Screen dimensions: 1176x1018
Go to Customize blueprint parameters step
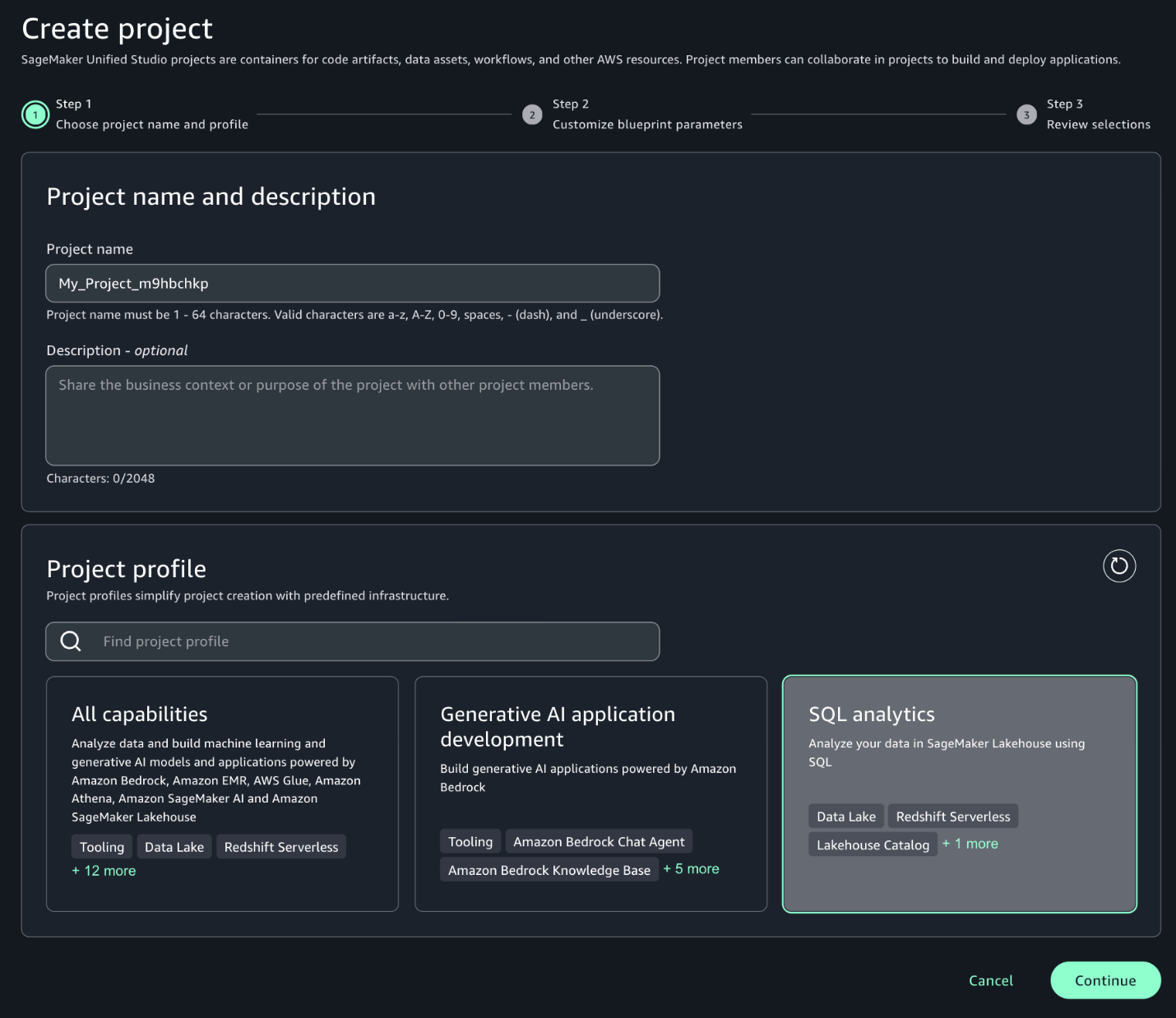click(x=647, y=124)
